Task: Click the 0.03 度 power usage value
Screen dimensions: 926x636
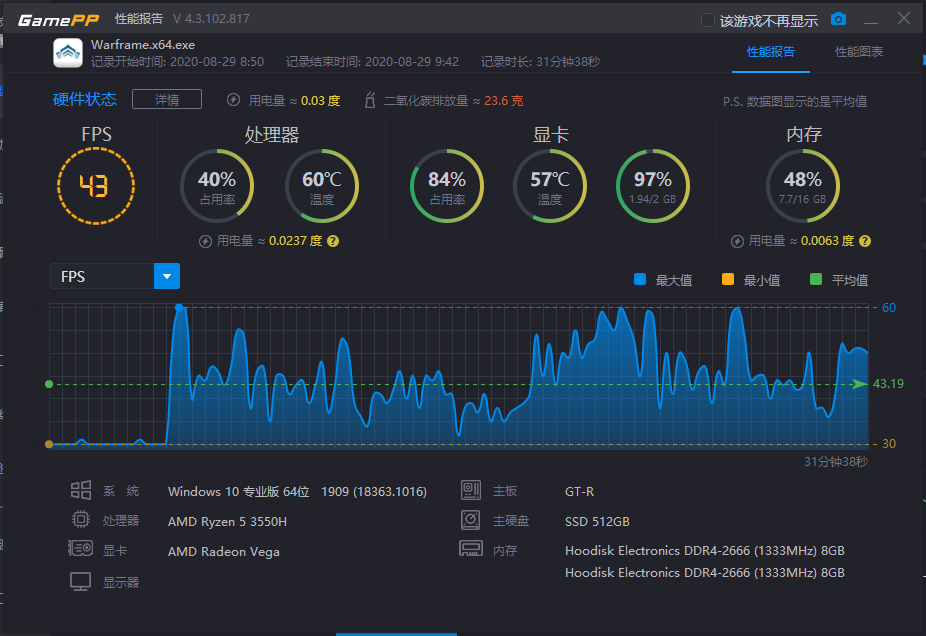Action: (321, 100)
